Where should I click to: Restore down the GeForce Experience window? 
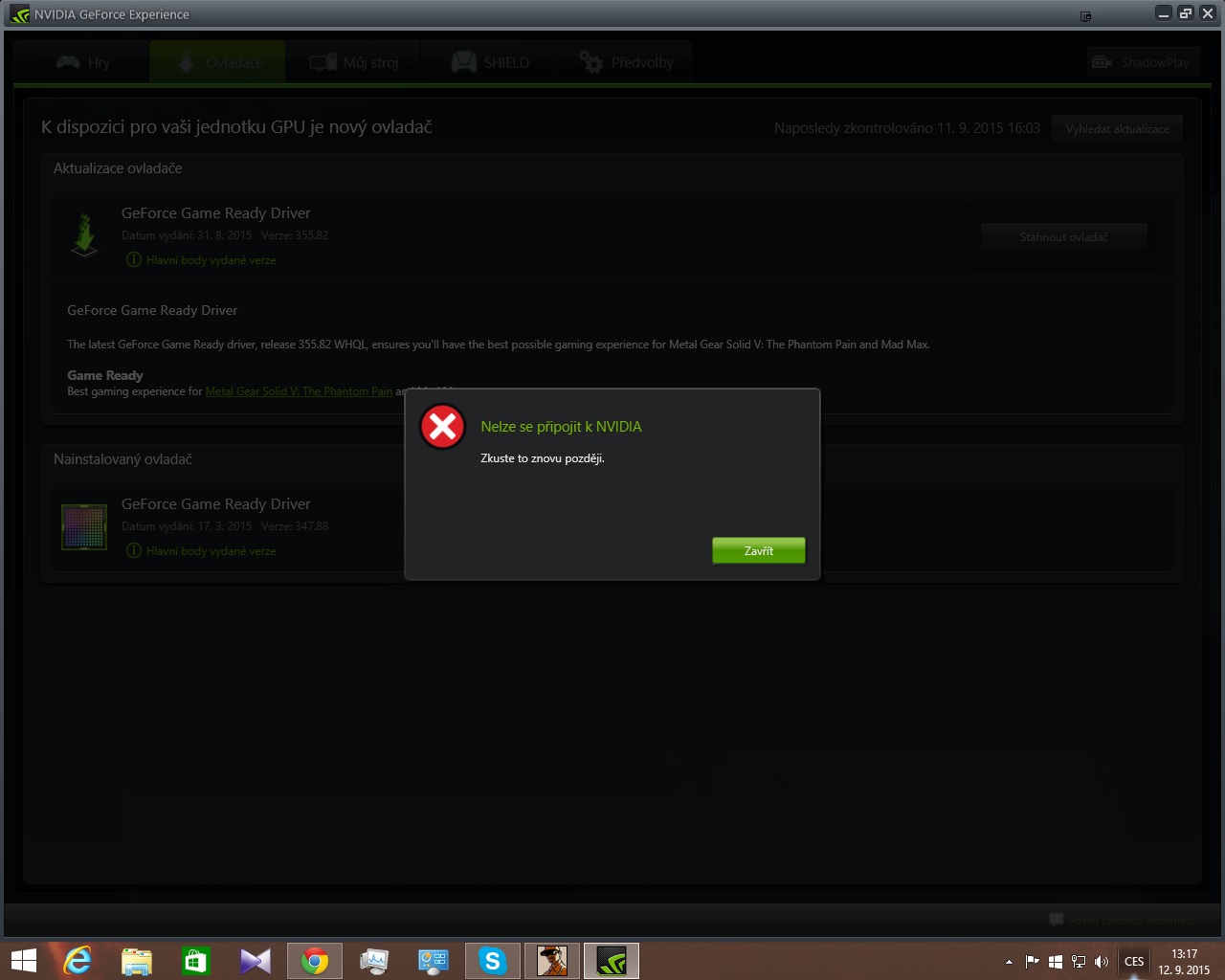pyautogui.click(x=1186, y=13)
